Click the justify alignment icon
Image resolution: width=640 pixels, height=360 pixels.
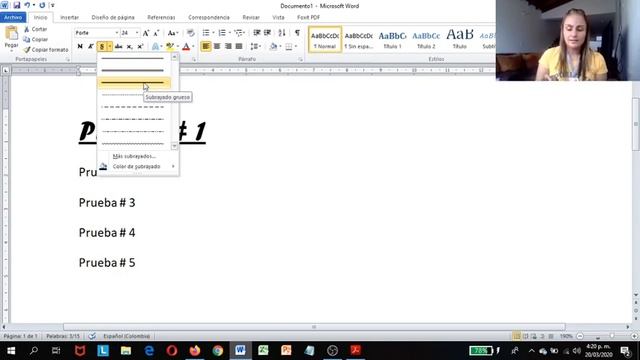tap(239, 47)
